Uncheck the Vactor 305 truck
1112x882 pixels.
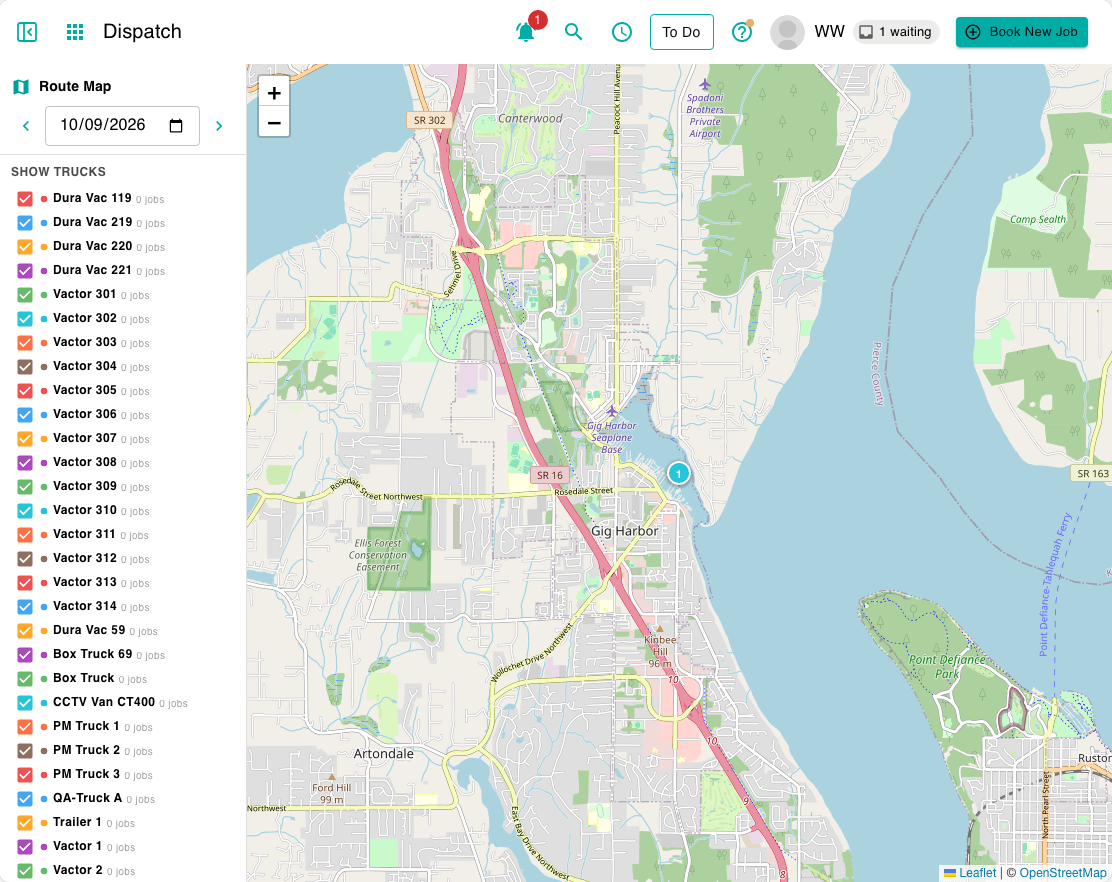pos(25,391)
